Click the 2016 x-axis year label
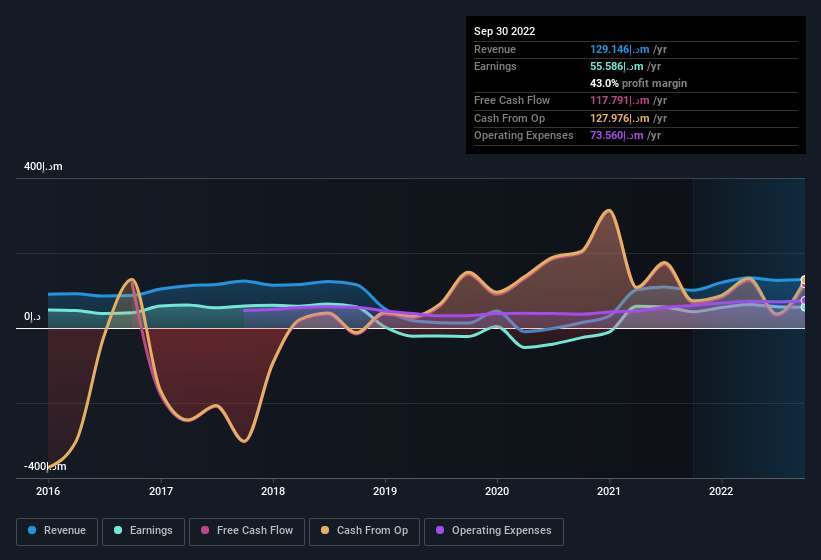Screen dimensions: 821x560 (x=48, y=491)
